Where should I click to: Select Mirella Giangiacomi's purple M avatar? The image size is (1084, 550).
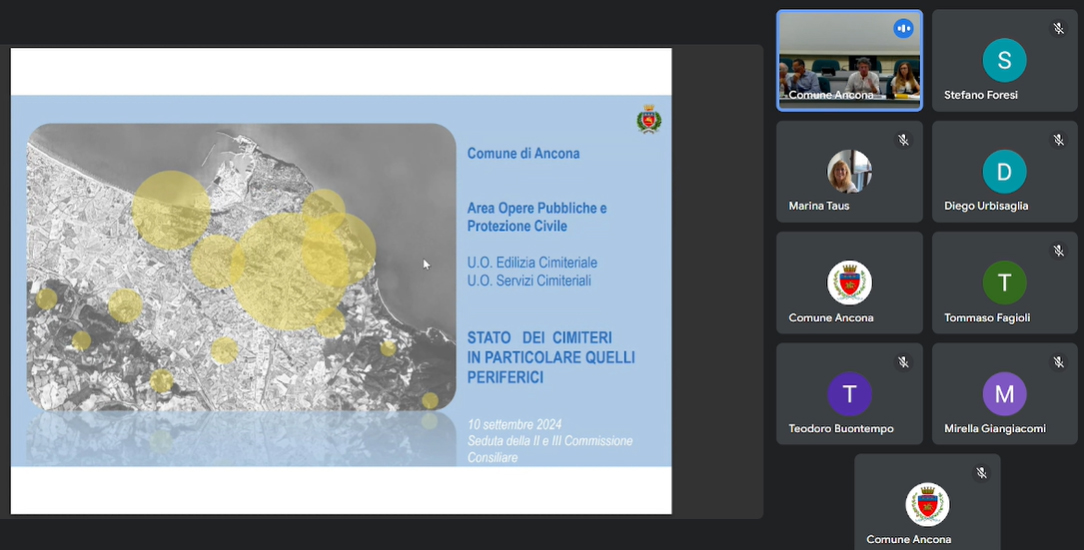point(1004,393)
